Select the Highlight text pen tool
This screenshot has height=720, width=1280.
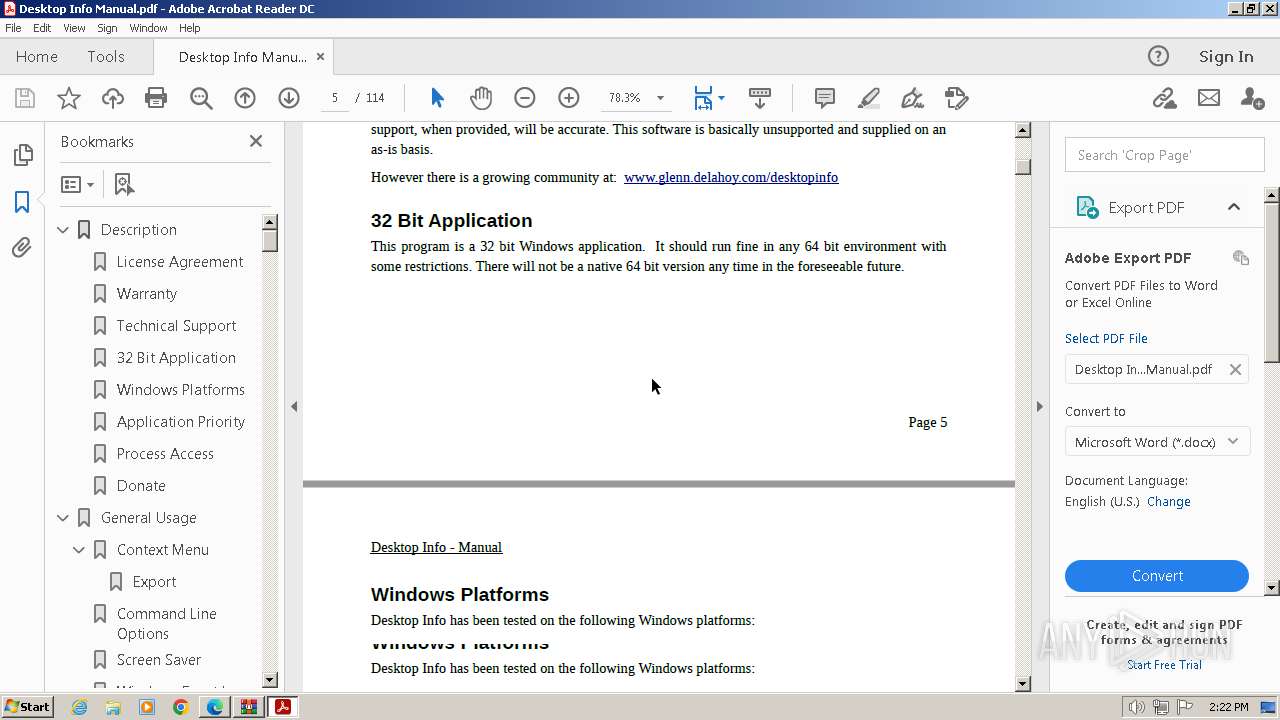[869, 98]
